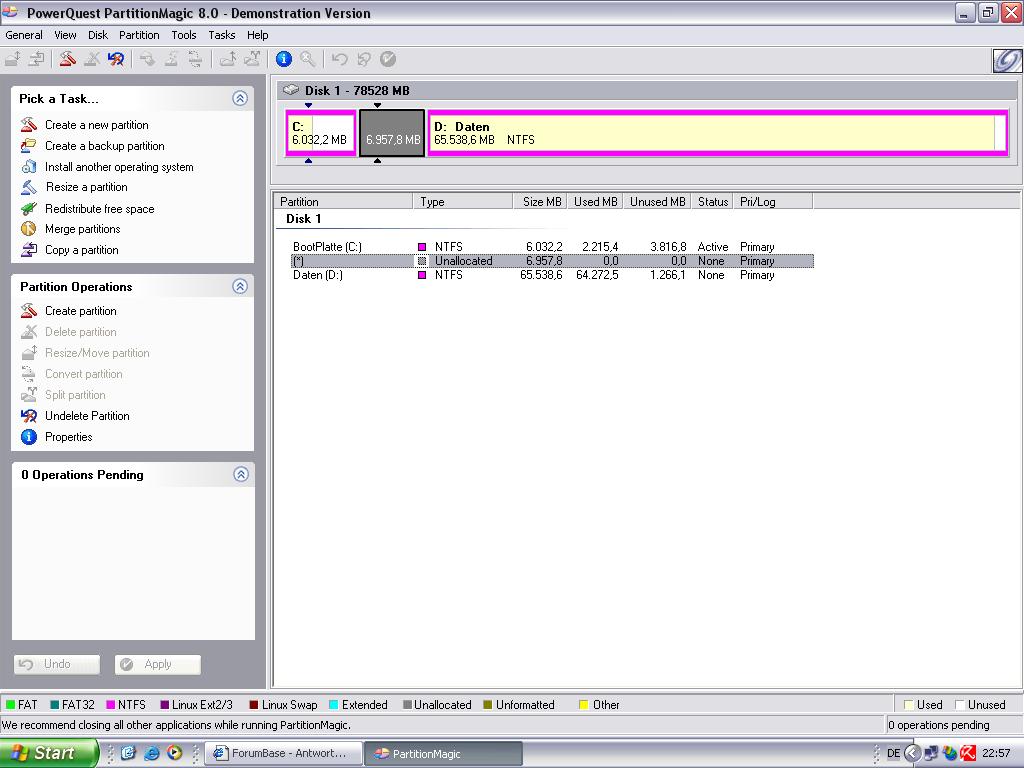Click the Redistribute free space link
Viewport: 1024px width, 768px height.
99,209
